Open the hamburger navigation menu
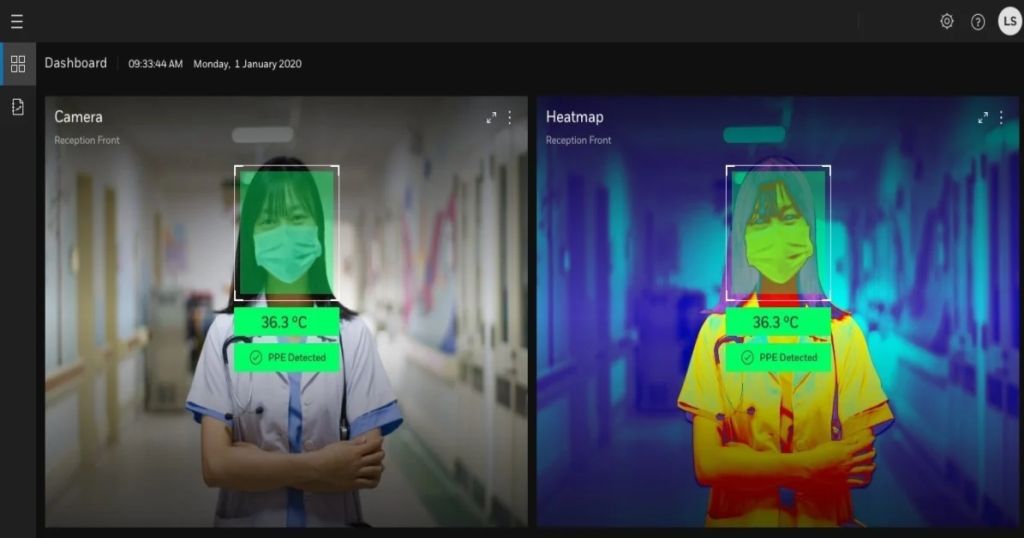The height and width of the screenshot is (538, 1024). pos(17,22)
